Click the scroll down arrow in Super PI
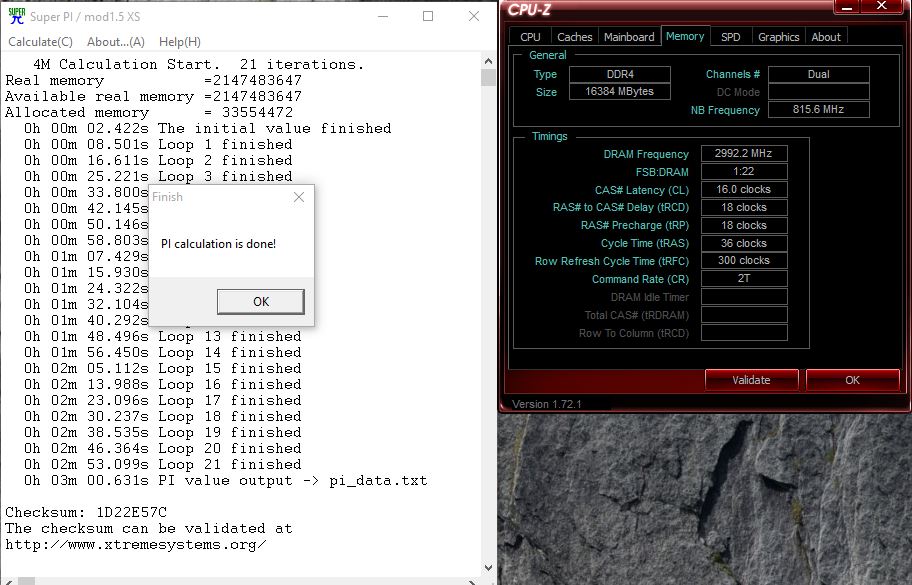The width and height of the screenshot is (912, 585). [488, 568]
